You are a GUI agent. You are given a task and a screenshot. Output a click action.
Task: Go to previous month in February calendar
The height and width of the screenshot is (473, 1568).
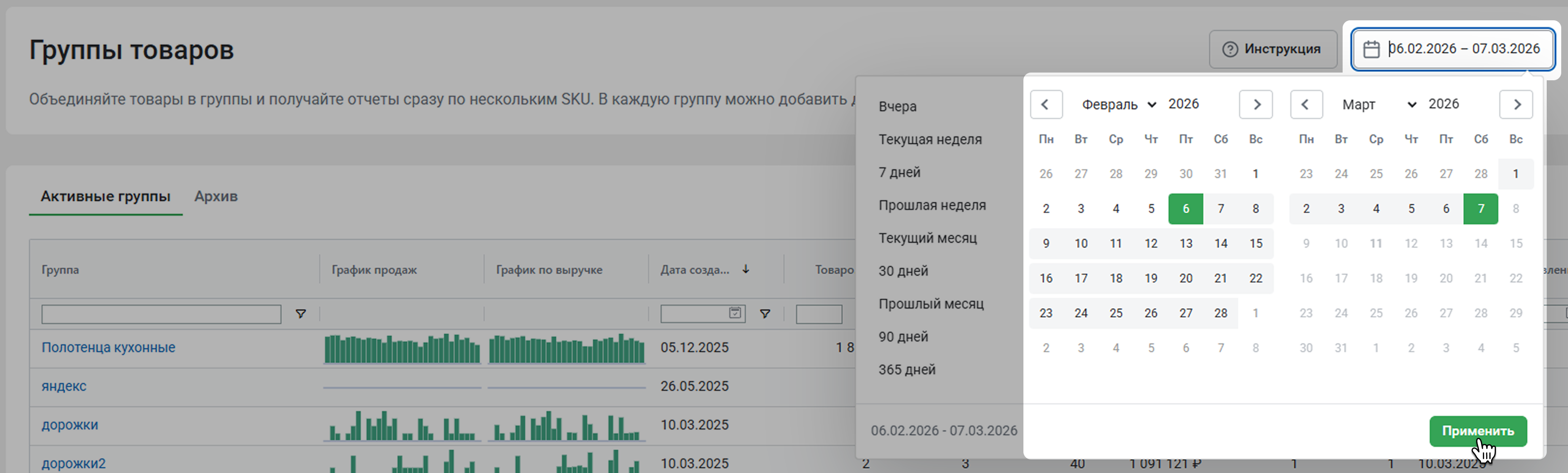click(1046, 104)
